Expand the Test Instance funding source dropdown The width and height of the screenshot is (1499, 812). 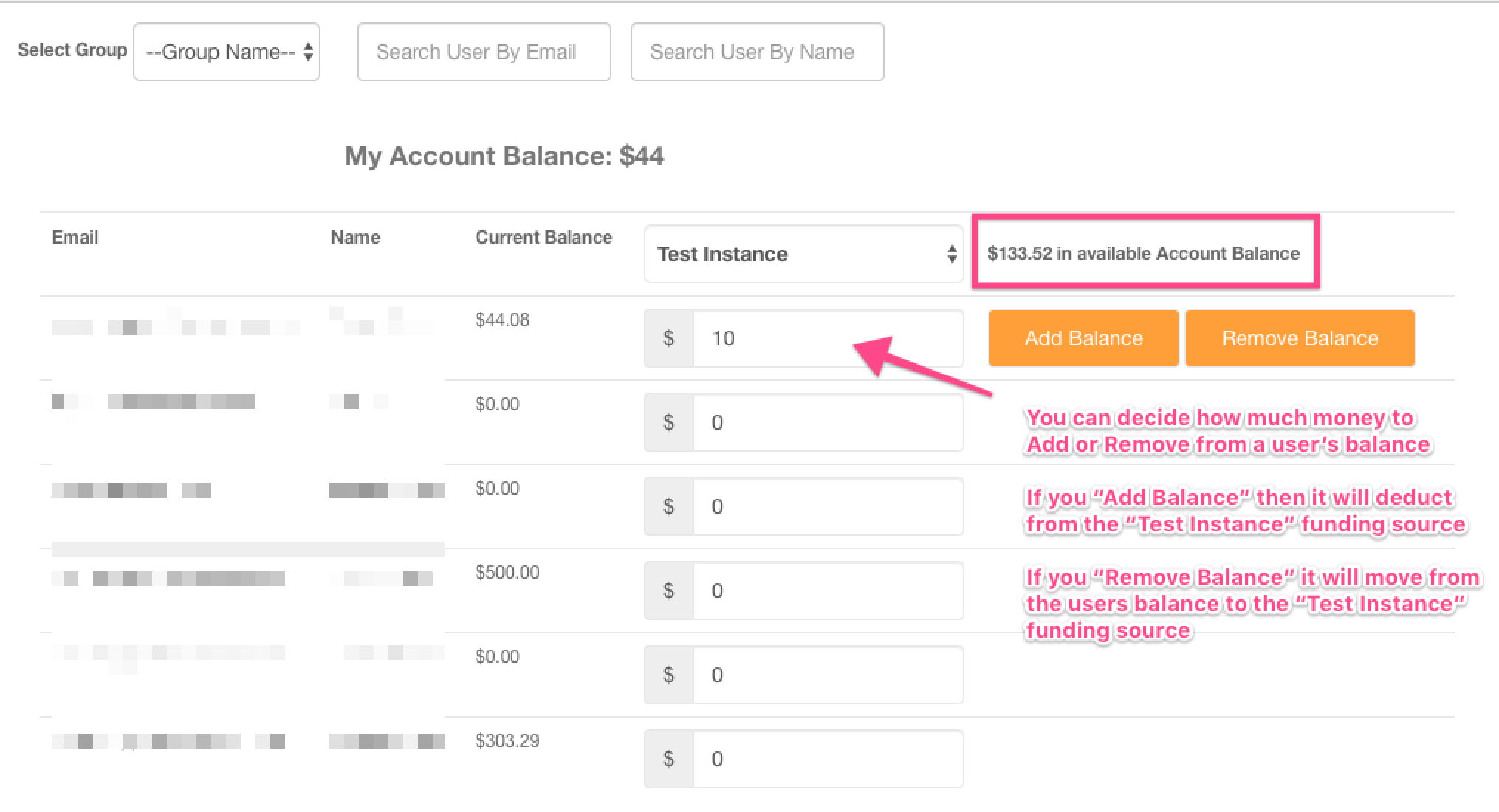(804, 254)
